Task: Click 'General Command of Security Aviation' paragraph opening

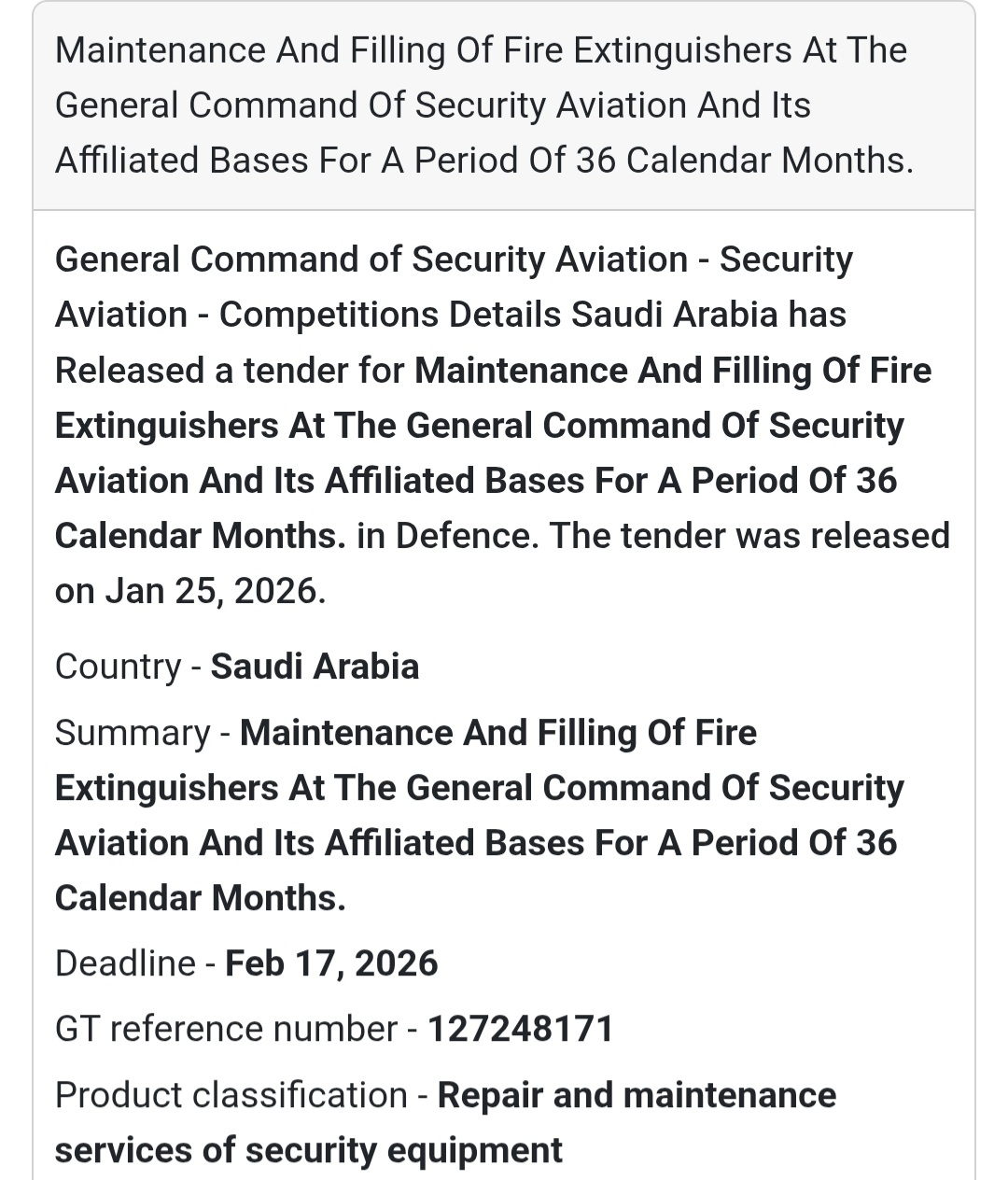Action: pos(371,260)
